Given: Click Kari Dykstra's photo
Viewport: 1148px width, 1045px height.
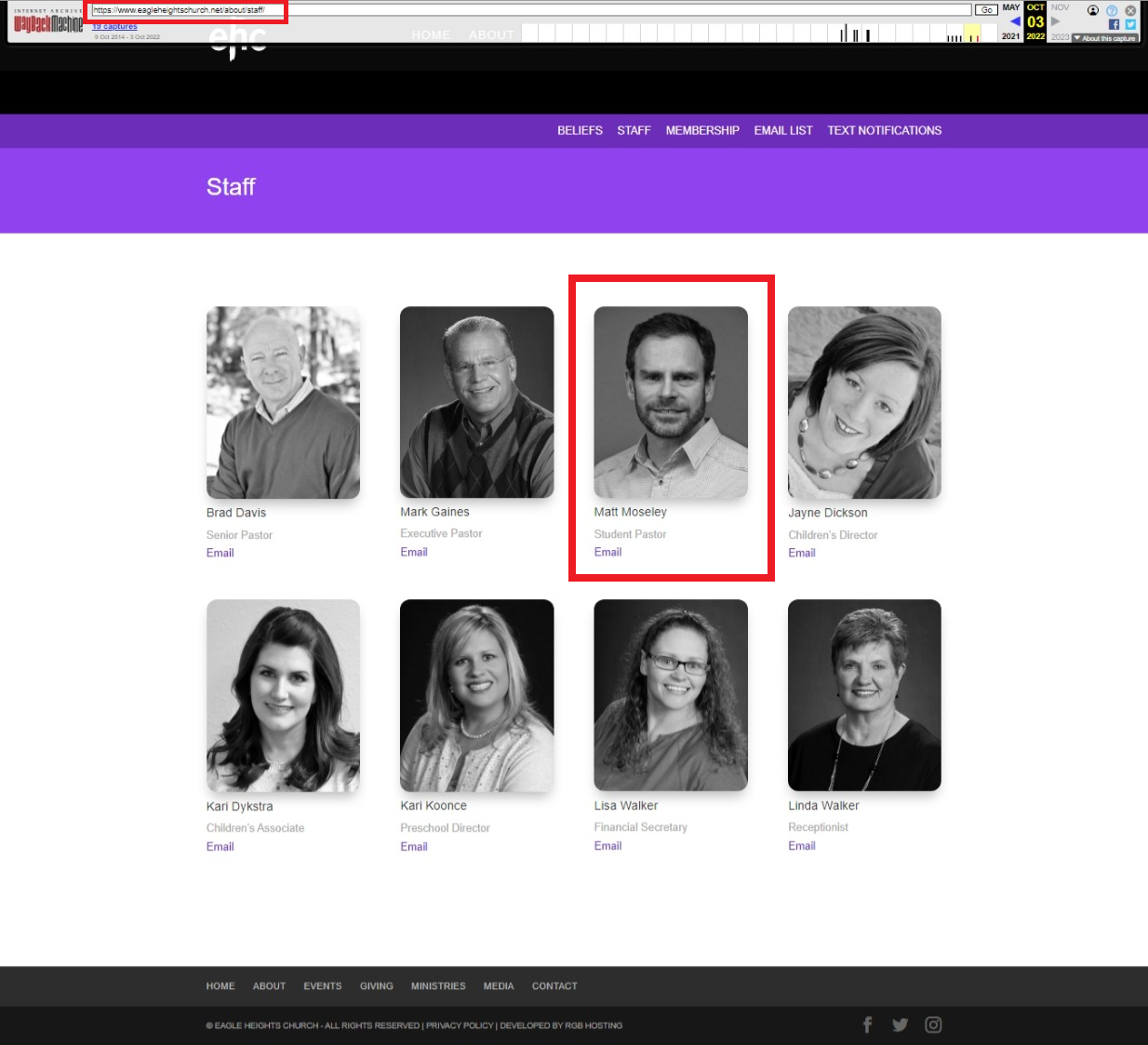Looking at the screenshot, I should [283, 695].
